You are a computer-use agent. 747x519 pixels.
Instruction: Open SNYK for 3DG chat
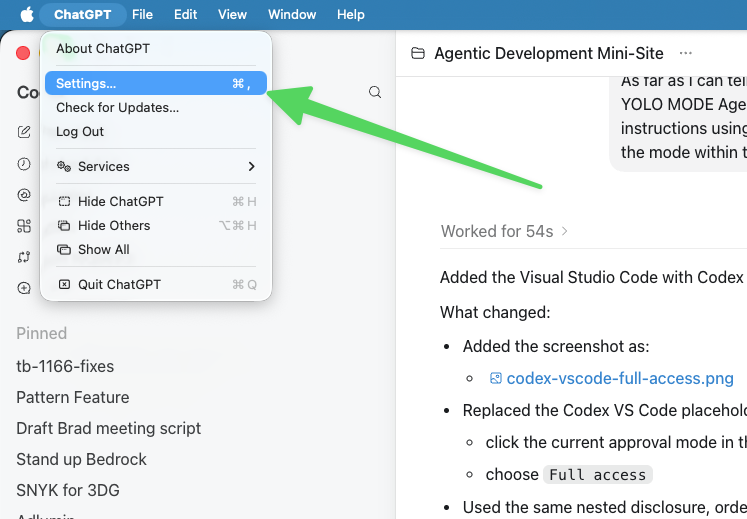pyautogui.click(x=68, y=490)
